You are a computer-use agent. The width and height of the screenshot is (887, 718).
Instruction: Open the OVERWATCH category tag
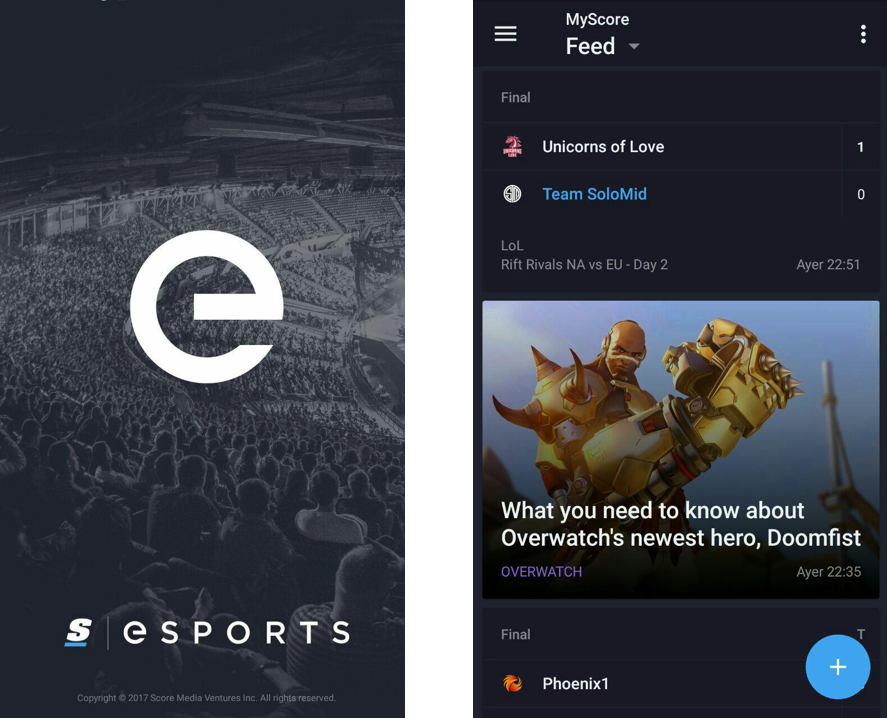point(541,571)
